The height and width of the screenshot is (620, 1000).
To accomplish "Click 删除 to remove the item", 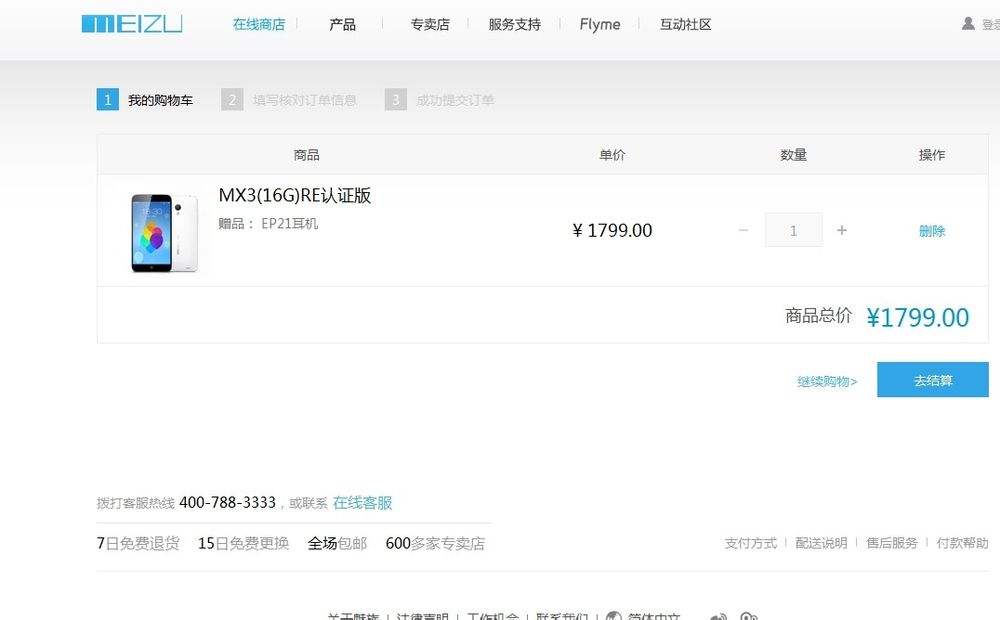I will 932,231.
